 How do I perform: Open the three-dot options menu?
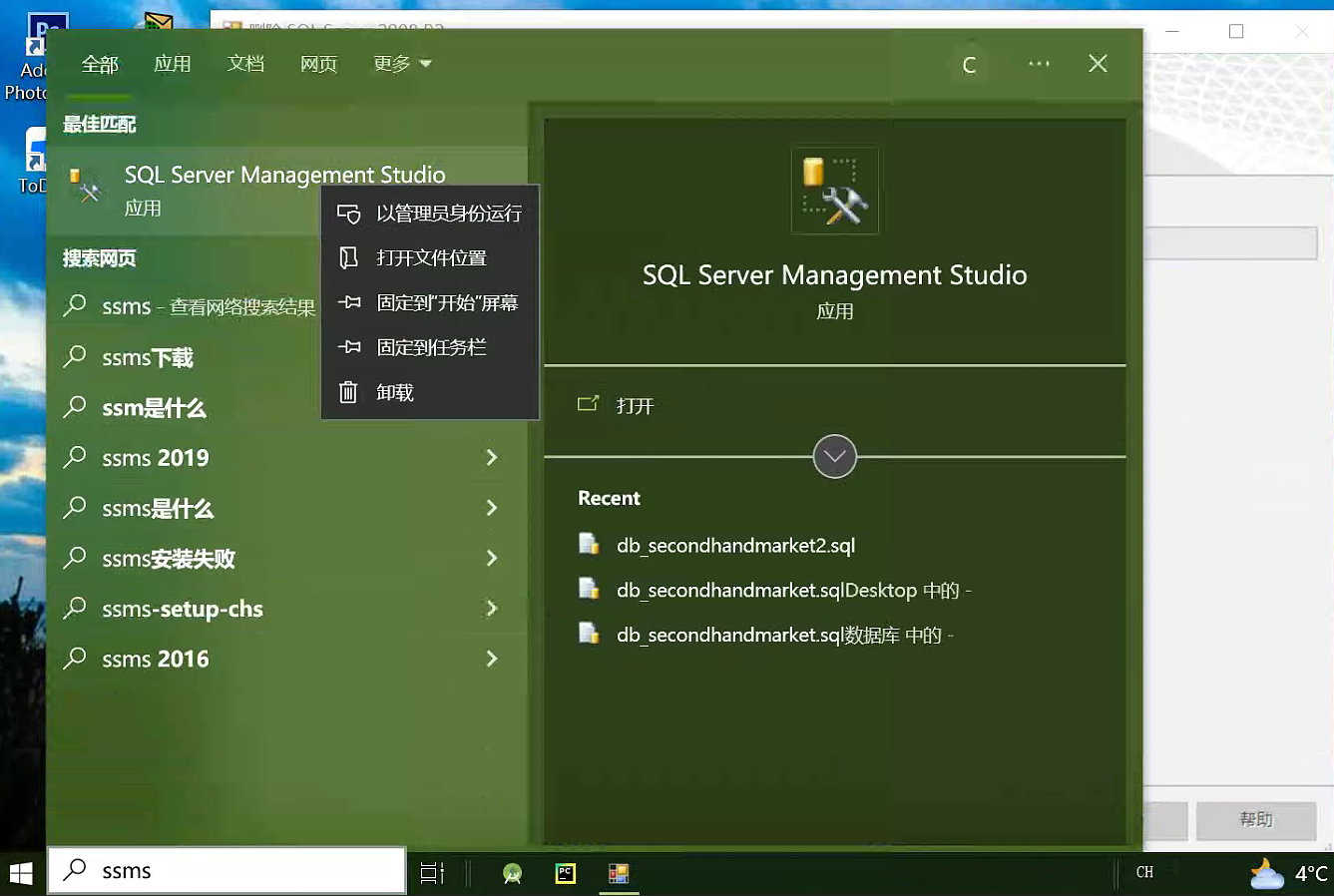[1039, 64]
